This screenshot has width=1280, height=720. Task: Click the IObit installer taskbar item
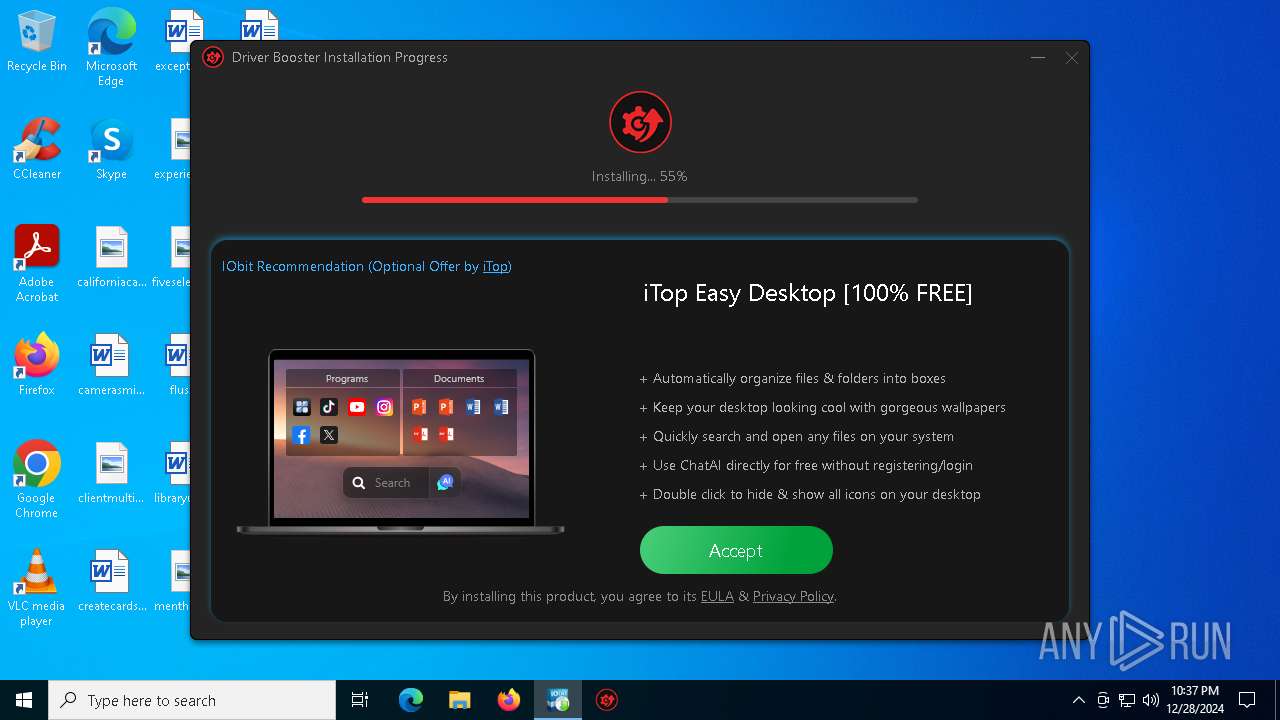(x=557, y=700)
